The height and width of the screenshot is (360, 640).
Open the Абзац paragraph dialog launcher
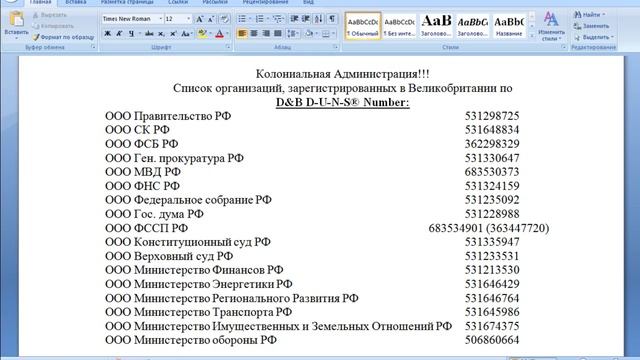(335, 47)
